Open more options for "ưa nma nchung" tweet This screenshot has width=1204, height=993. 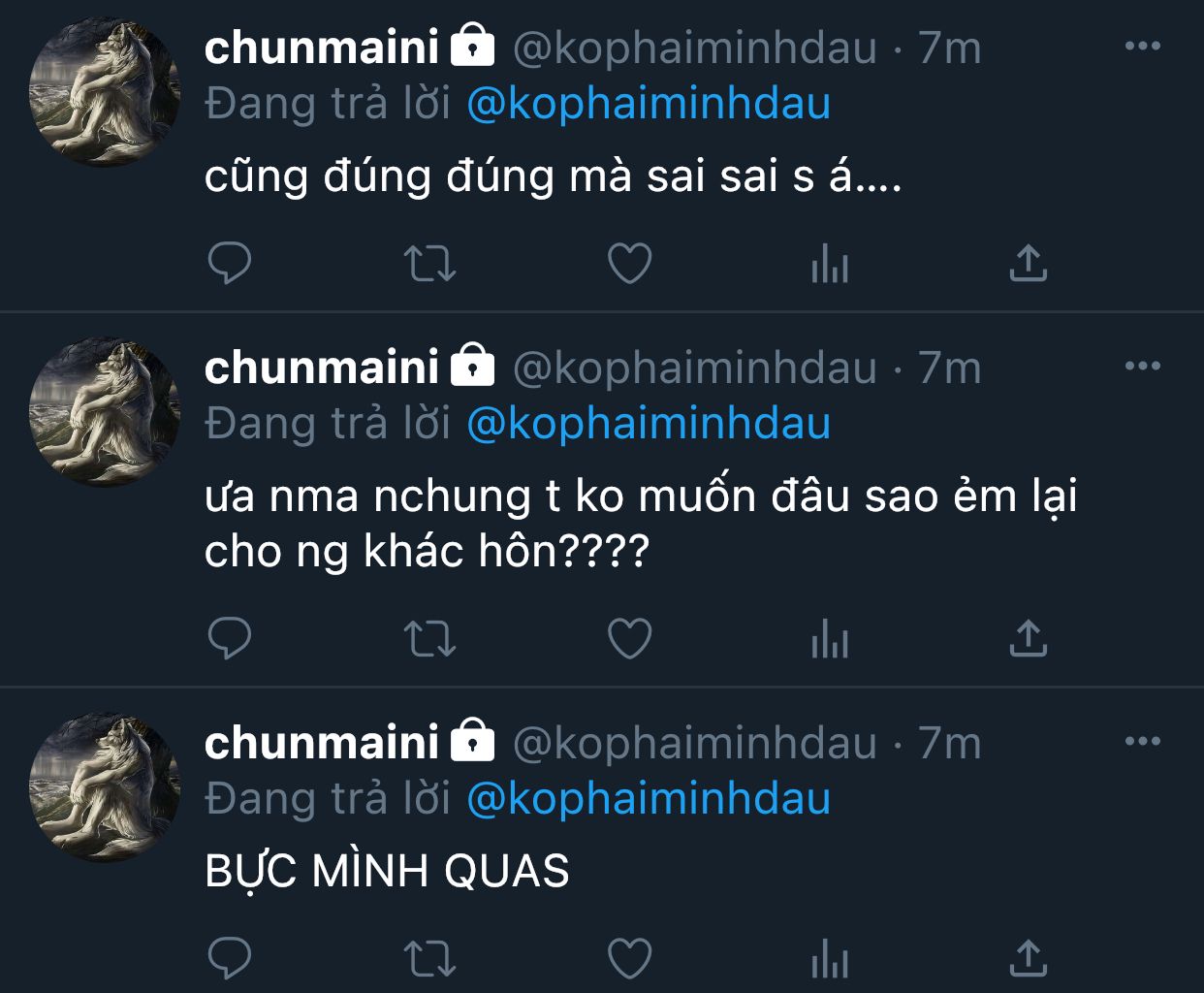tap(1143, 367)
